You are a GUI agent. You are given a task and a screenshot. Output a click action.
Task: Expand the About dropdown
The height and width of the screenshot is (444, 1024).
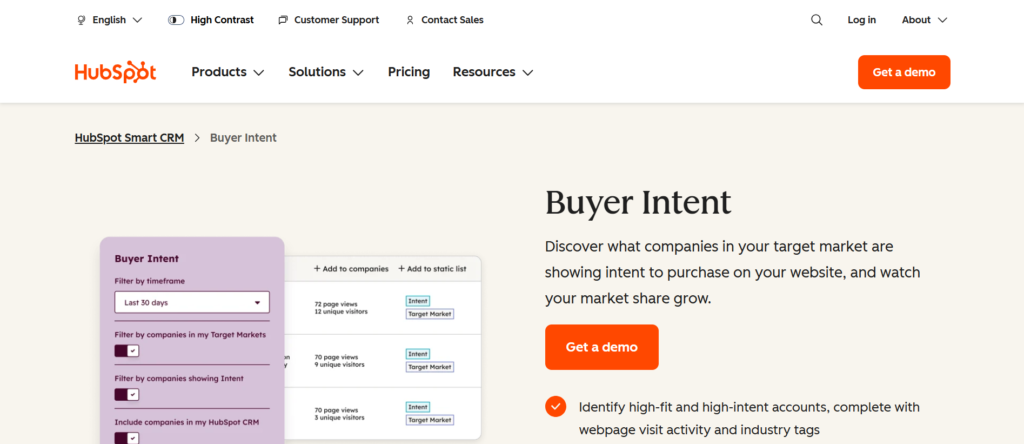pyautogui.click(x=924, y=20)
